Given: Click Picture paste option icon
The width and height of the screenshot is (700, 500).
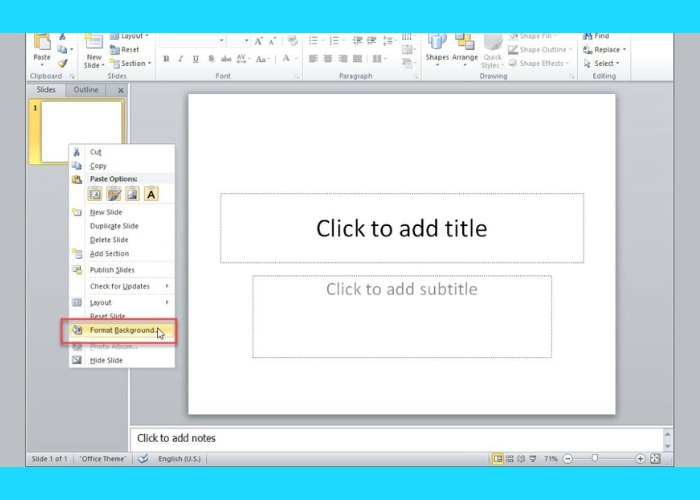Looking at the screenshot, I should [x=133, y=194].
